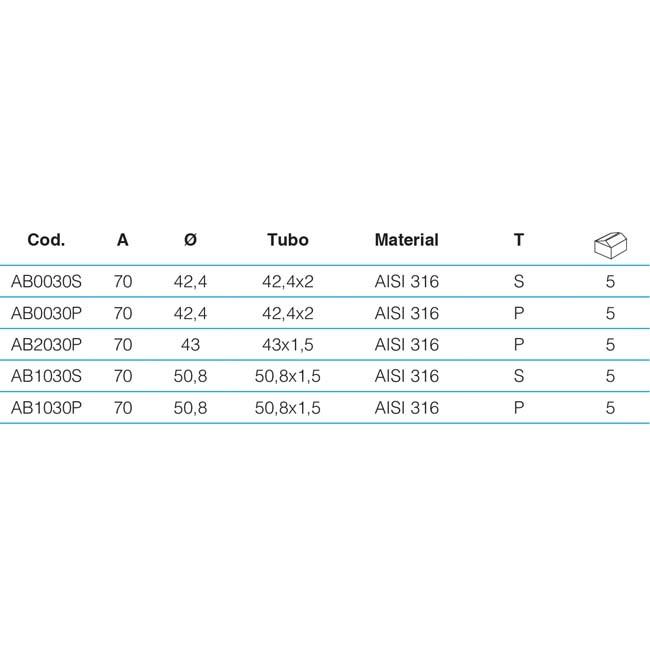
Task: Click product code AB2030P
Action: point(46,345)
